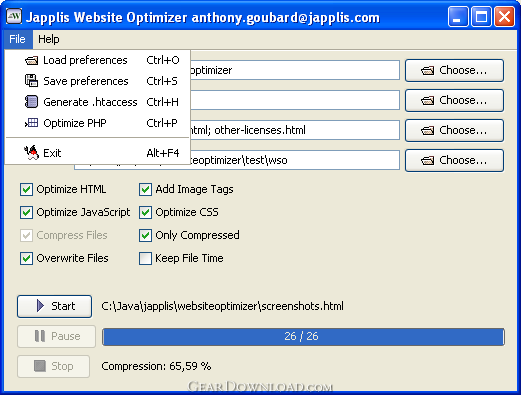The image size is (521, 395).
Task: Click the other-licenses.html text field
Action: pyautogui.click(x=295, y=130)
